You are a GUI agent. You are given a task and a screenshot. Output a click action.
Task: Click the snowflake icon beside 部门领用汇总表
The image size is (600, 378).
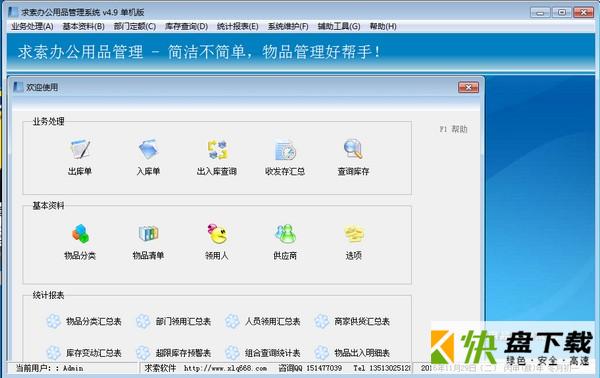[x=143, y=321]
